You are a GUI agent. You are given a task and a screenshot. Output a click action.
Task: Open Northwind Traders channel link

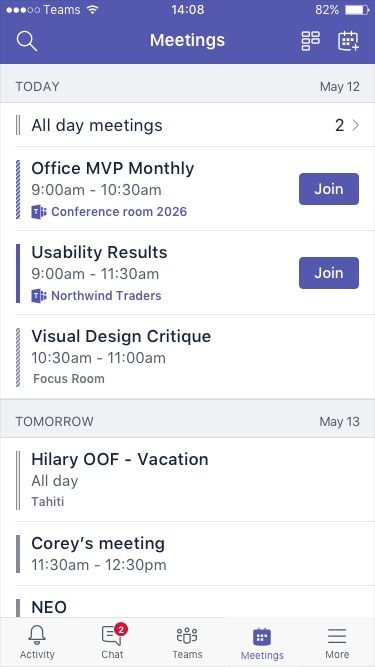point(106,296)
